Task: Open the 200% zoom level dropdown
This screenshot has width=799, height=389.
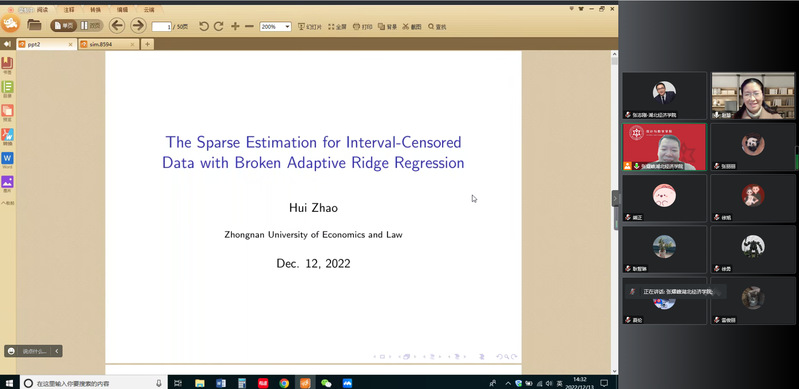Action: [x=275, y=27]
